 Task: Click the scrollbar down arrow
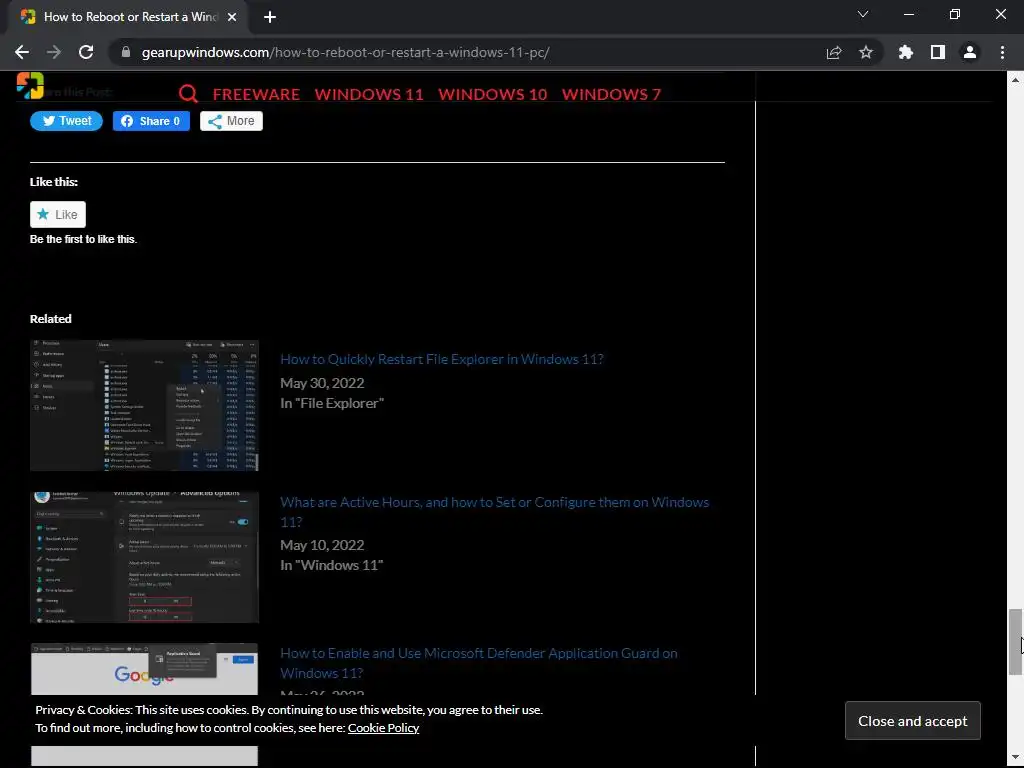click(x=1015, y=759)
